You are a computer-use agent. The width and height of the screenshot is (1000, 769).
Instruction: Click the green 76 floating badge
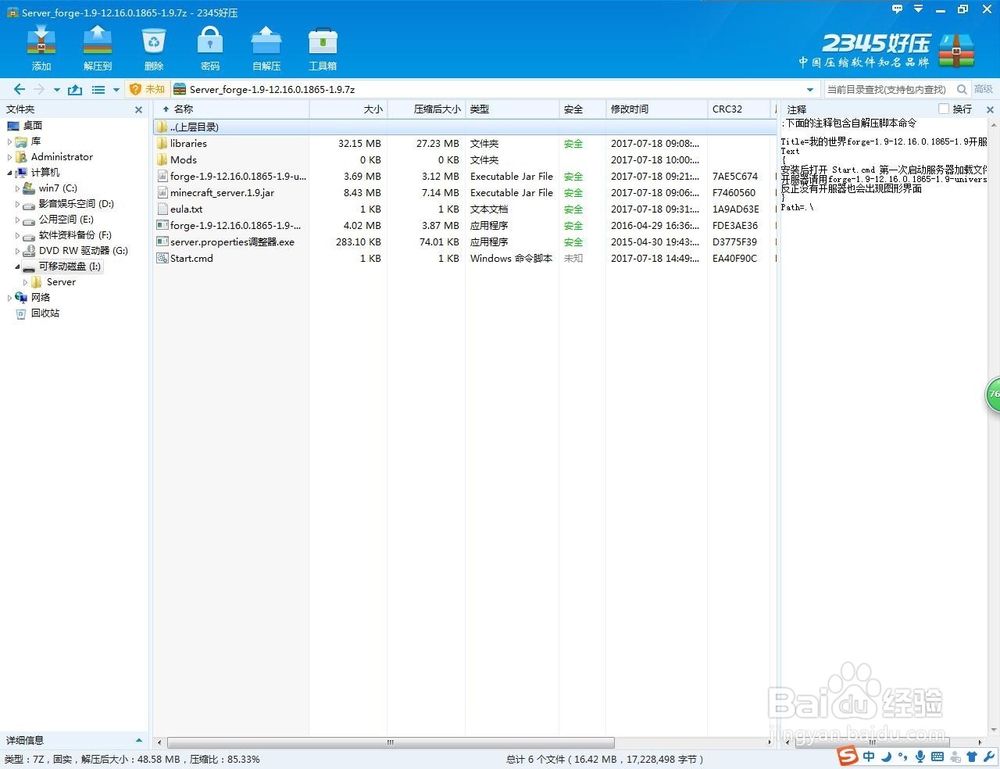coord(992,394)
